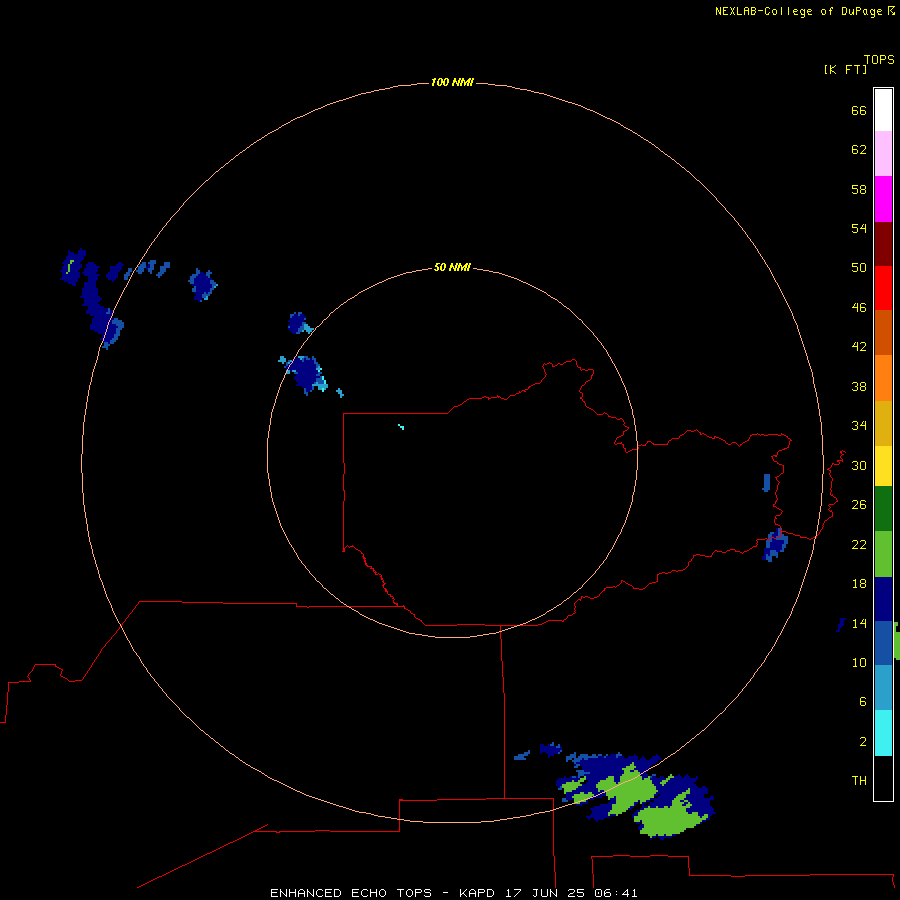The width and height of the screenshot is (900, 900).
Task: Pick the cyan legend swatch
Action: 883,733
